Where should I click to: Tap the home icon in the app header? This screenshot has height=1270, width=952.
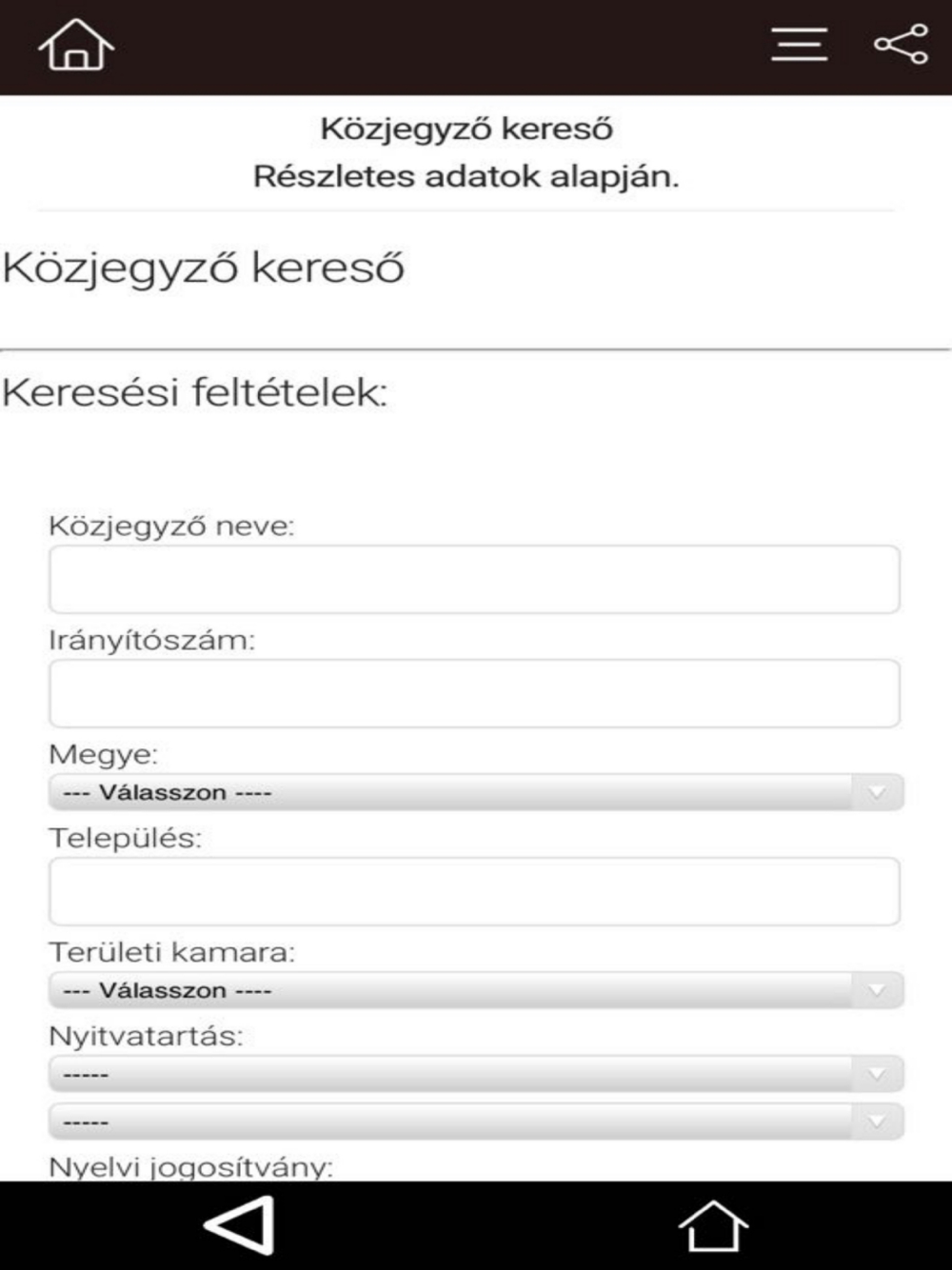click(76, 46)
